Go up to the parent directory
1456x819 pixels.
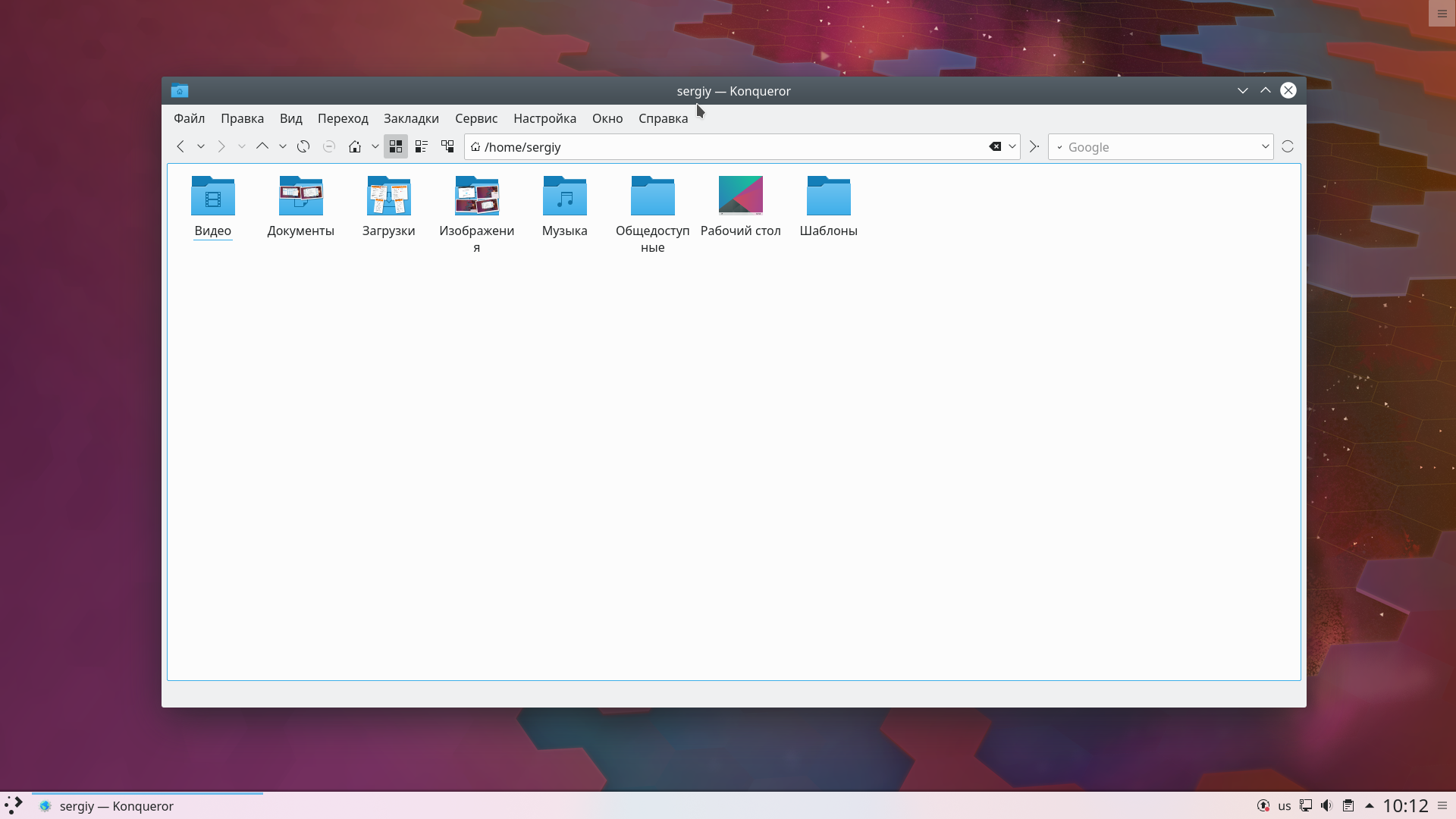pos(262,146)
